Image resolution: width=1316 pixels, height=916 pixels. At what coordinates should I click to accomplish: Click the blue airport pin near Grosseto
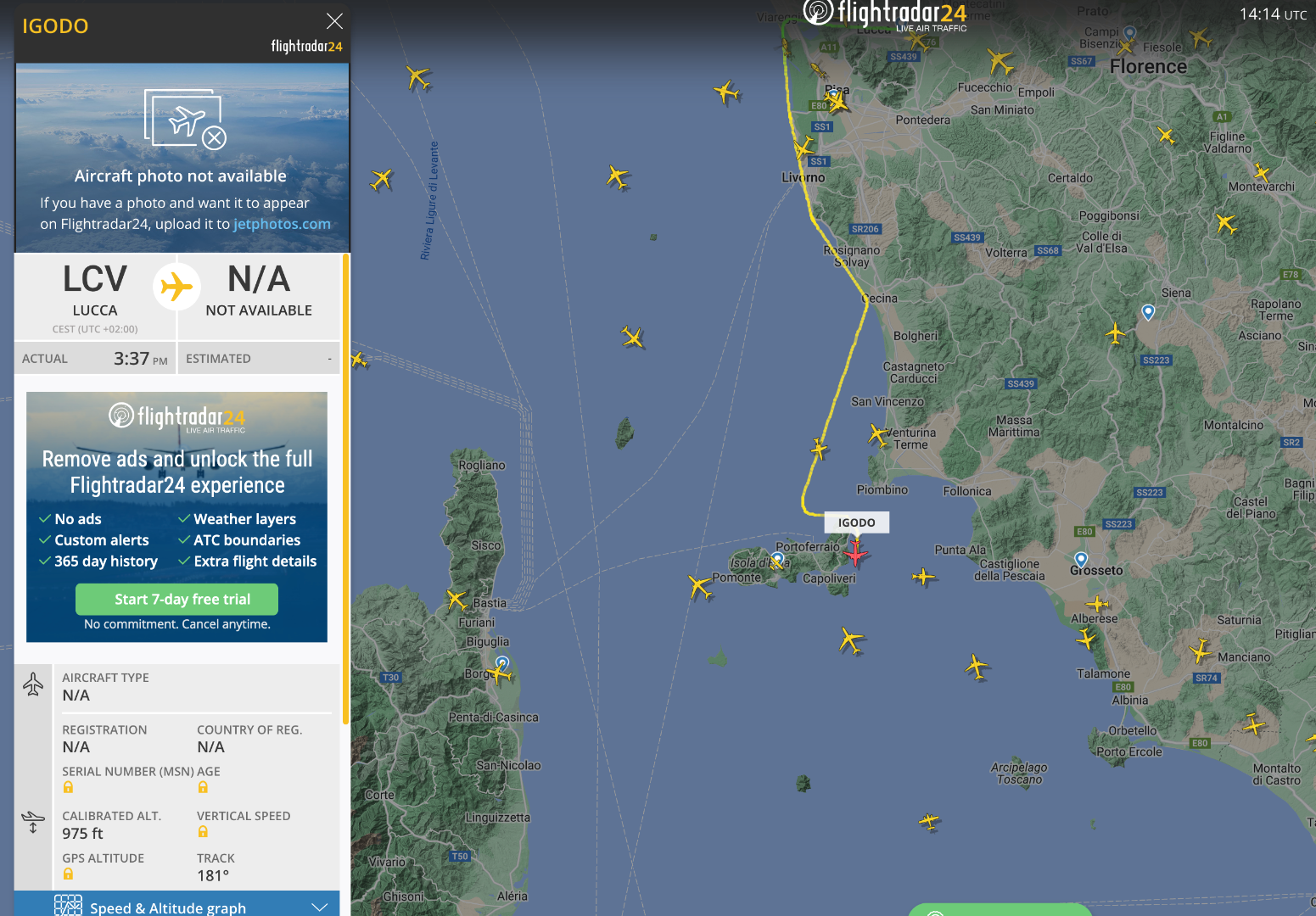coord(1081,560)
